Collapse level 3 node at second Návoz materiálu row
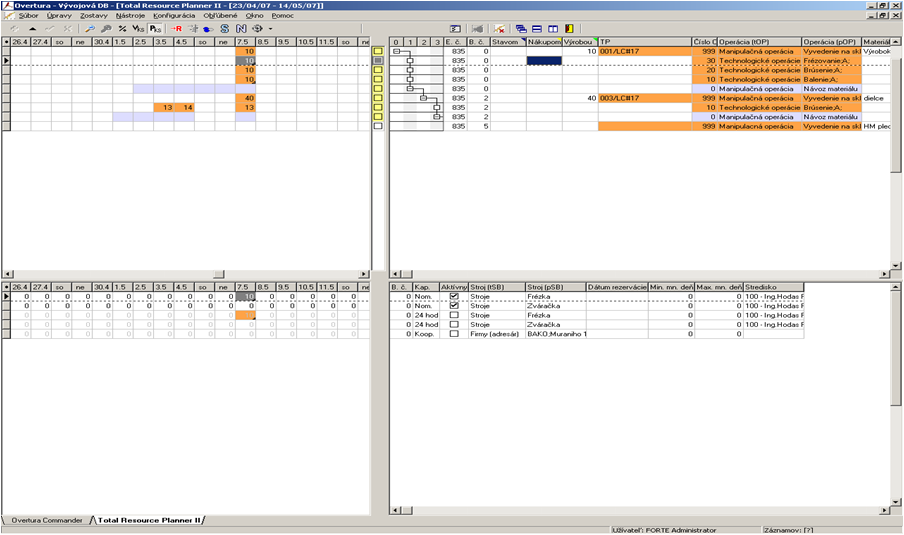The image size is (904, 535). pos(436,116)
